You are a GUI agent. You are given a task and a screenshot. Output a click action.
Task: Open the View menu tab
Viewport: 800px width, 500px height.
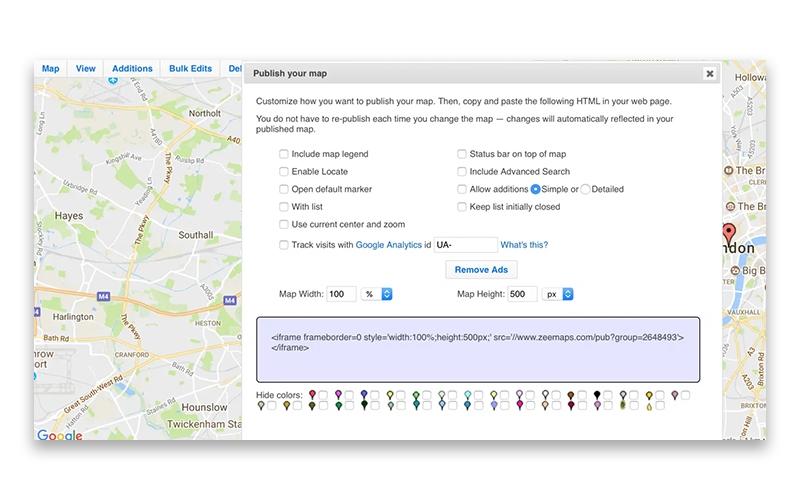coord(86,68)
